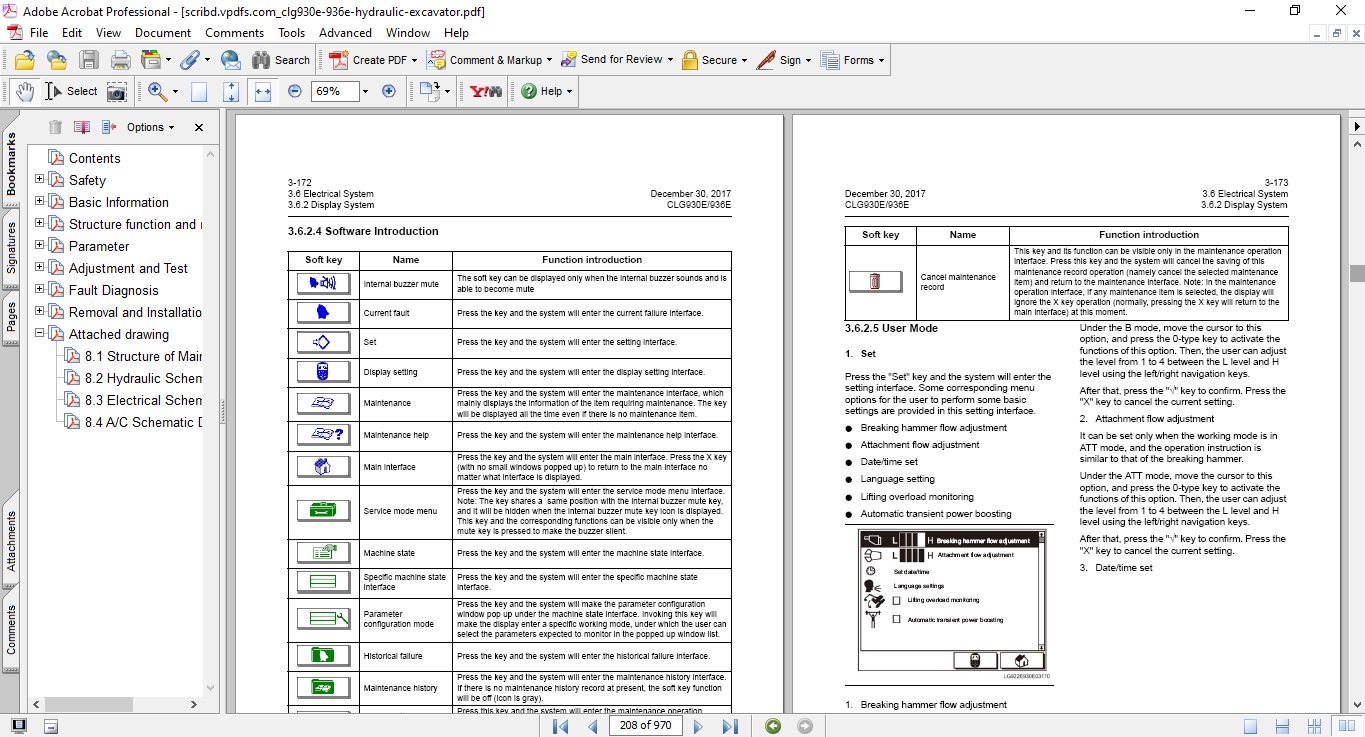Click the Print icon in toolbar
Image resolution: width=1365 pixels, height=737 pixels.
120,60
